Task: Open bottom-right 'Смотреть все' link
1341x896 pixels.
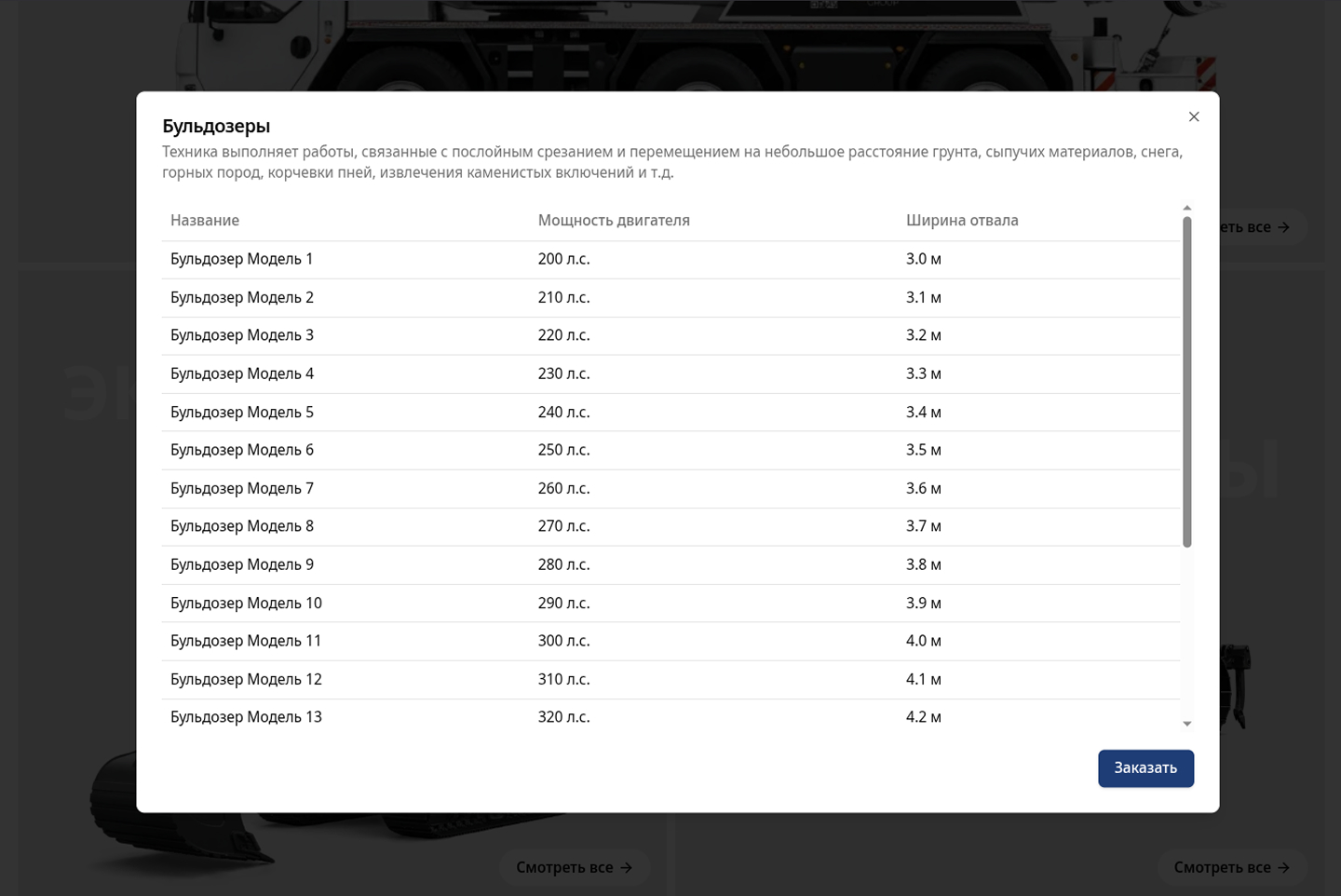Action: [x=1232, y=867]
